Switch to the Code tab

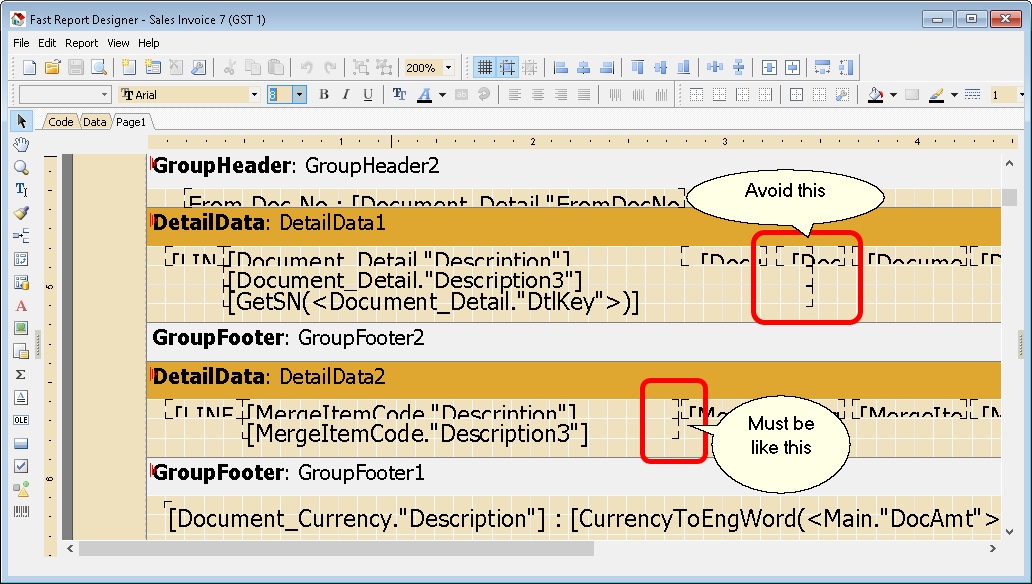coord(60,122)
